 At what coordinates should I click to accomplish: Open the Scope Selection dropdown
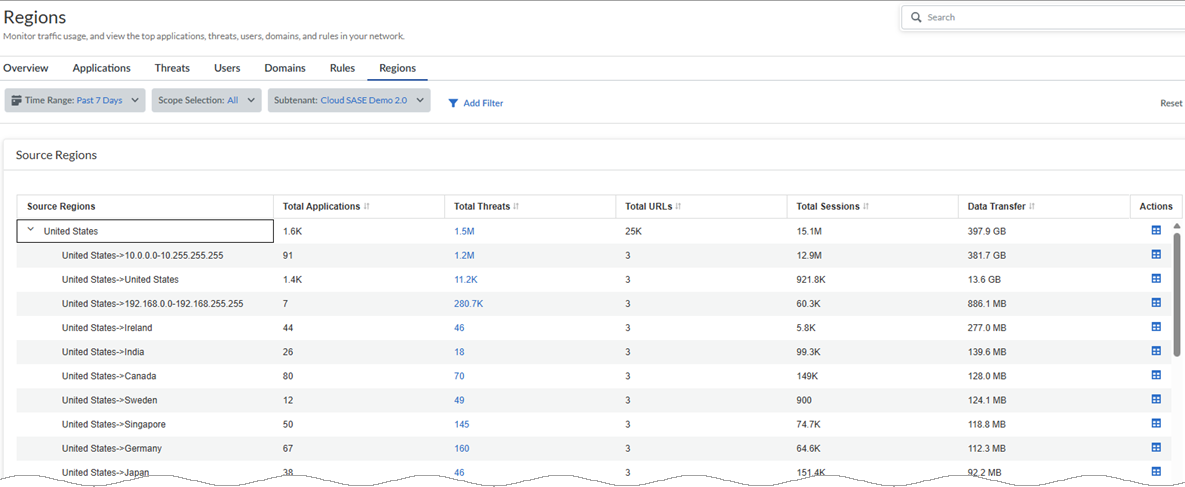206,101
